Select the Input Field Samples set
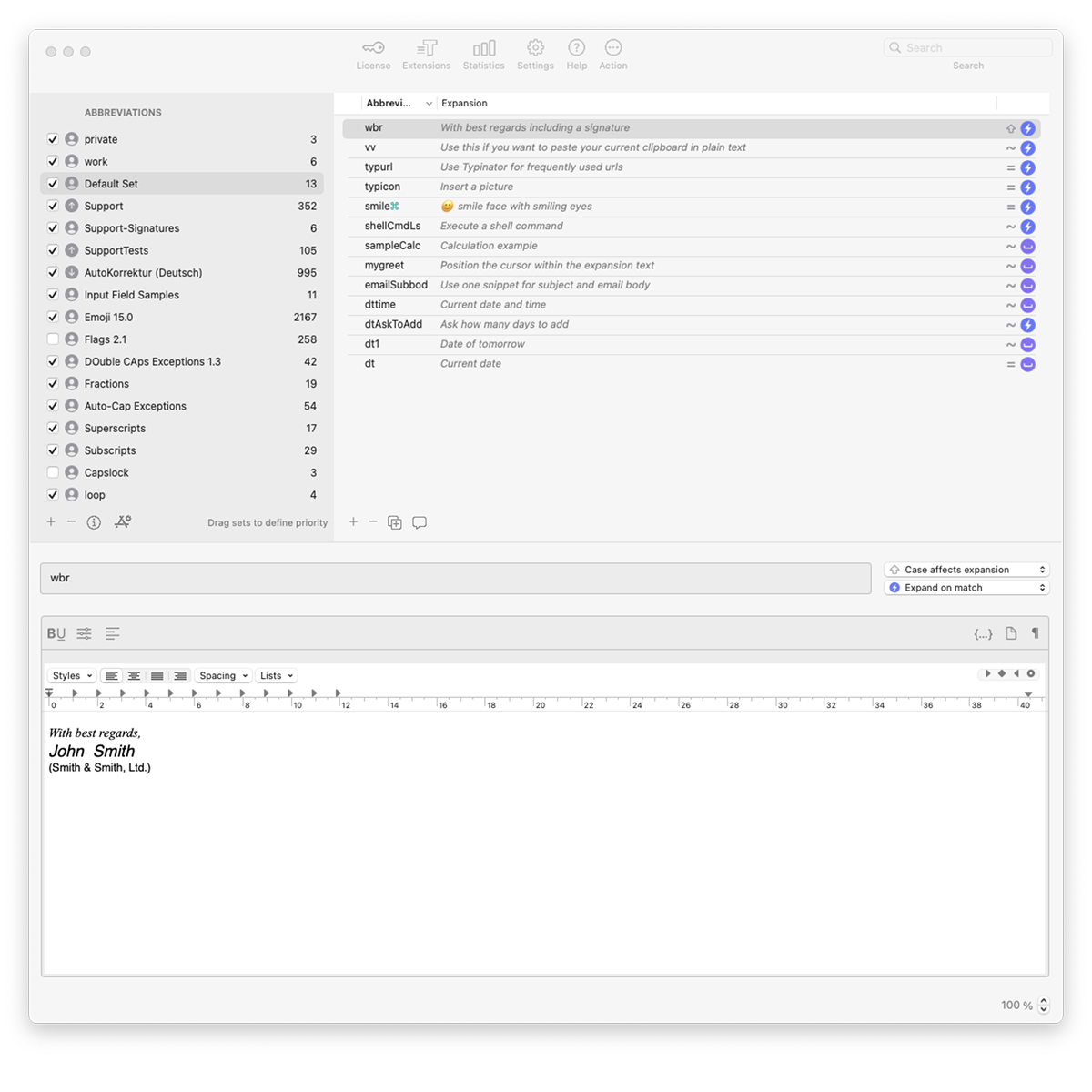This screenshot has height=1092, width=1092. (x=182, y=295)
